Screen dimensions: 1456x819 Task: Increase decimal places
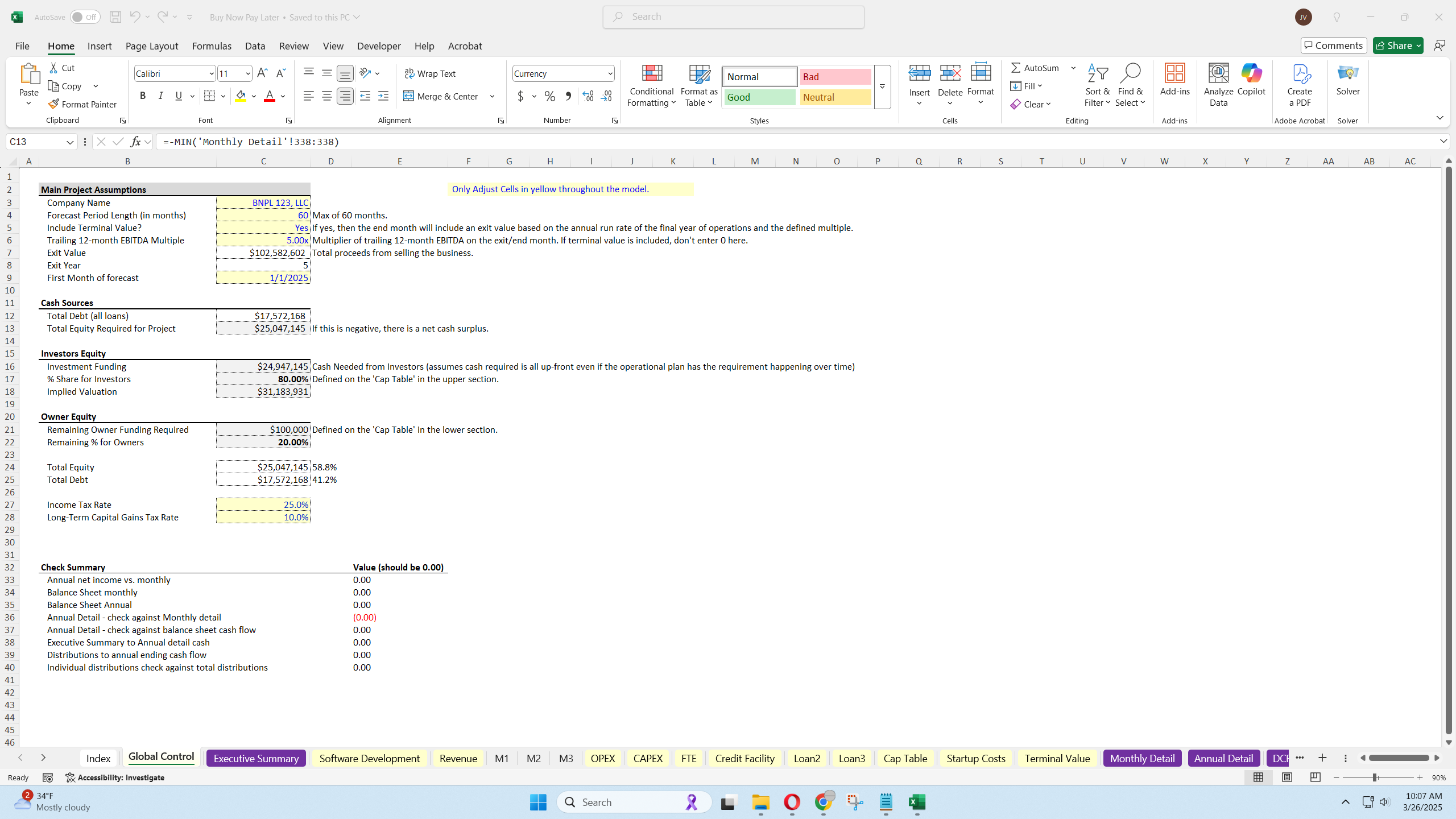tap(587, 96)
